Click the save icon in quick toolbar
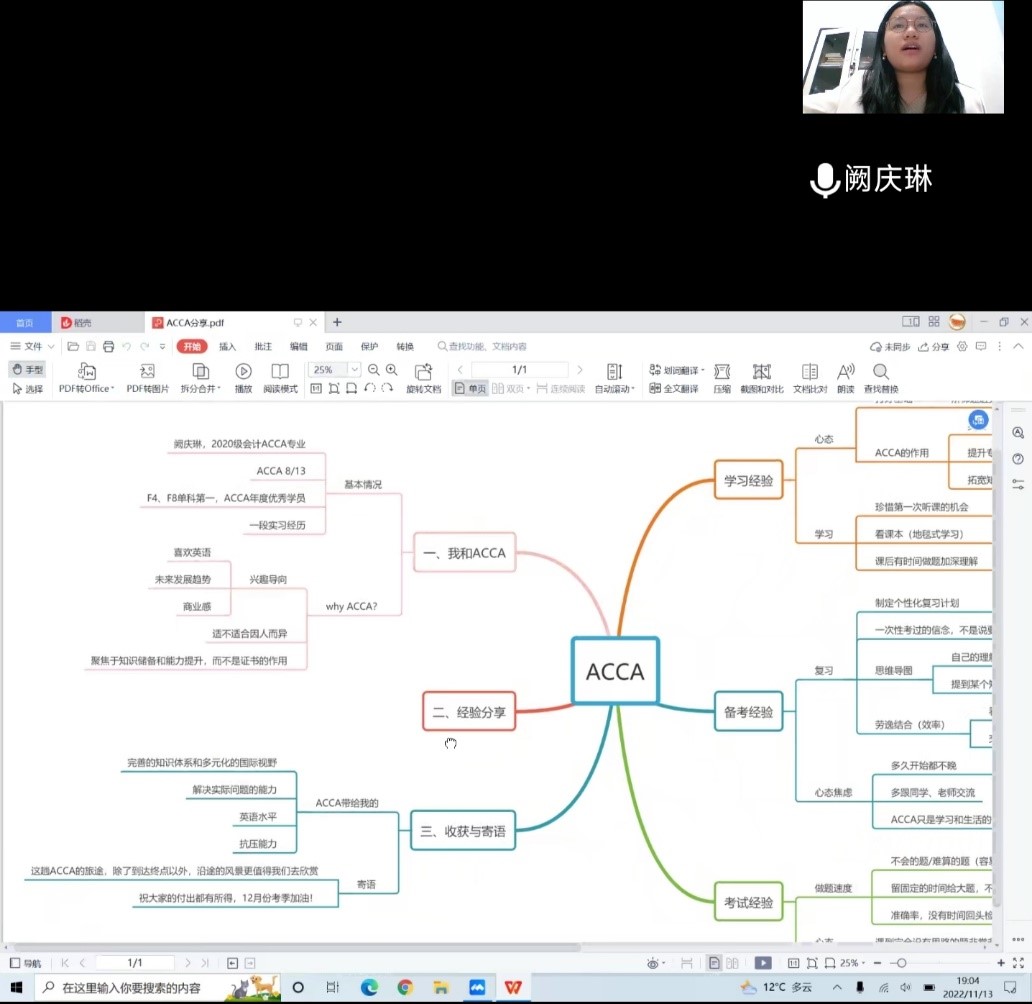The width and height of the screenshot is (1032, 1004). point(91,346)
